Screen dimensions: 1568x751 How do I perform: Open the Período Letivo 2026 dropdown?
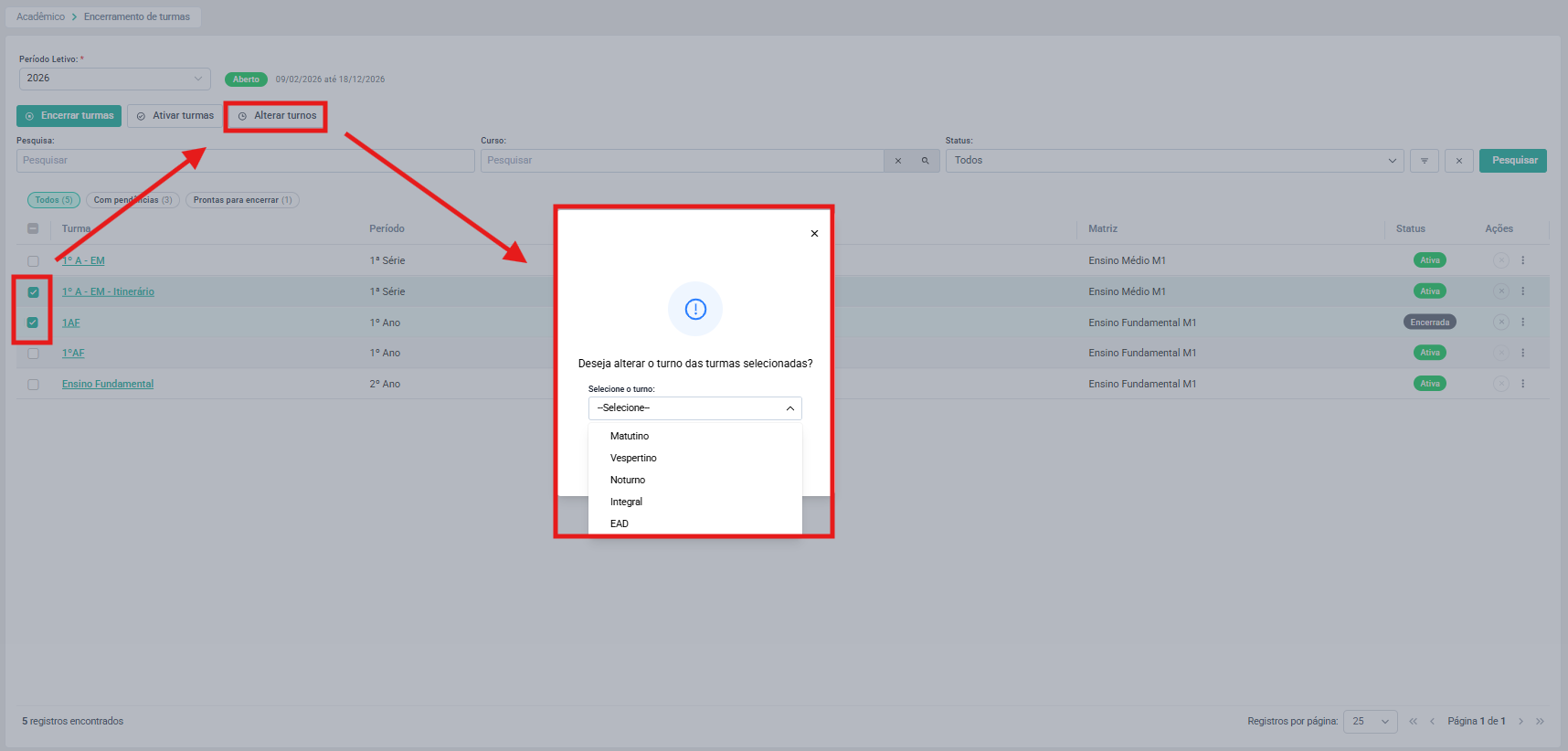point(115,79)
